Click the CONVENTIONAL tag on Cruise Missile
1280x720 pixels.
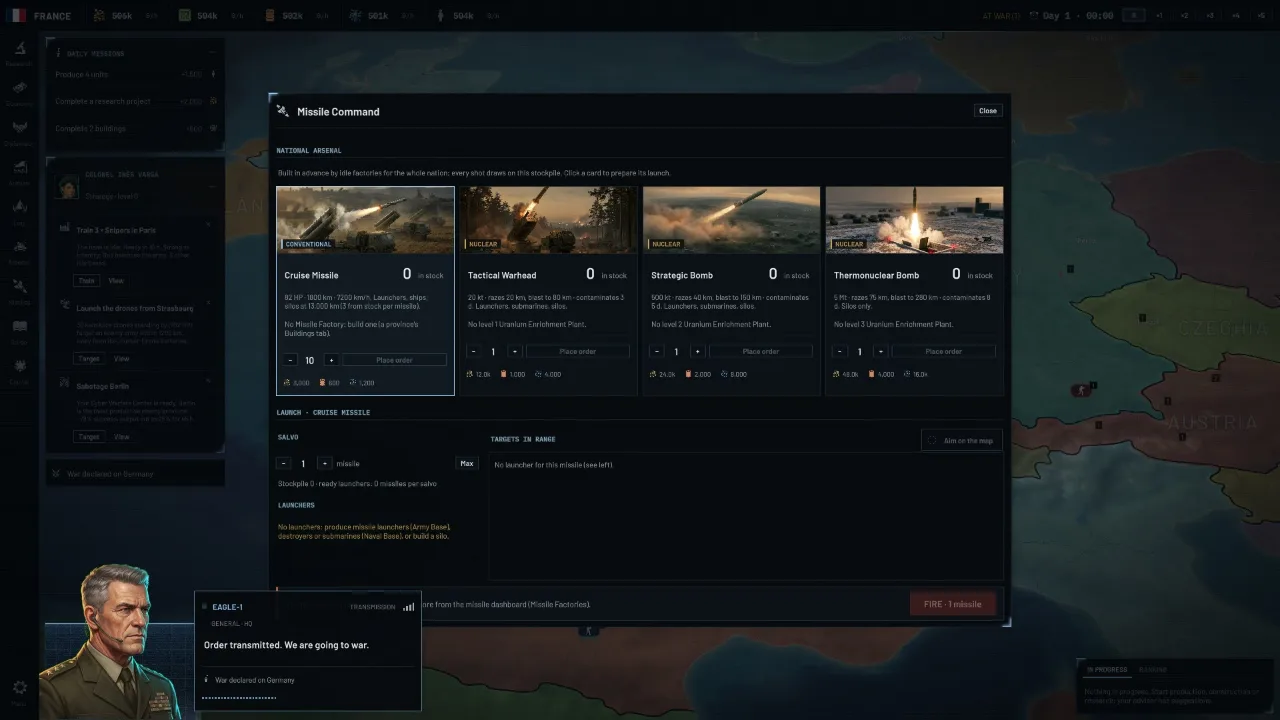click(x=308, y=244)
